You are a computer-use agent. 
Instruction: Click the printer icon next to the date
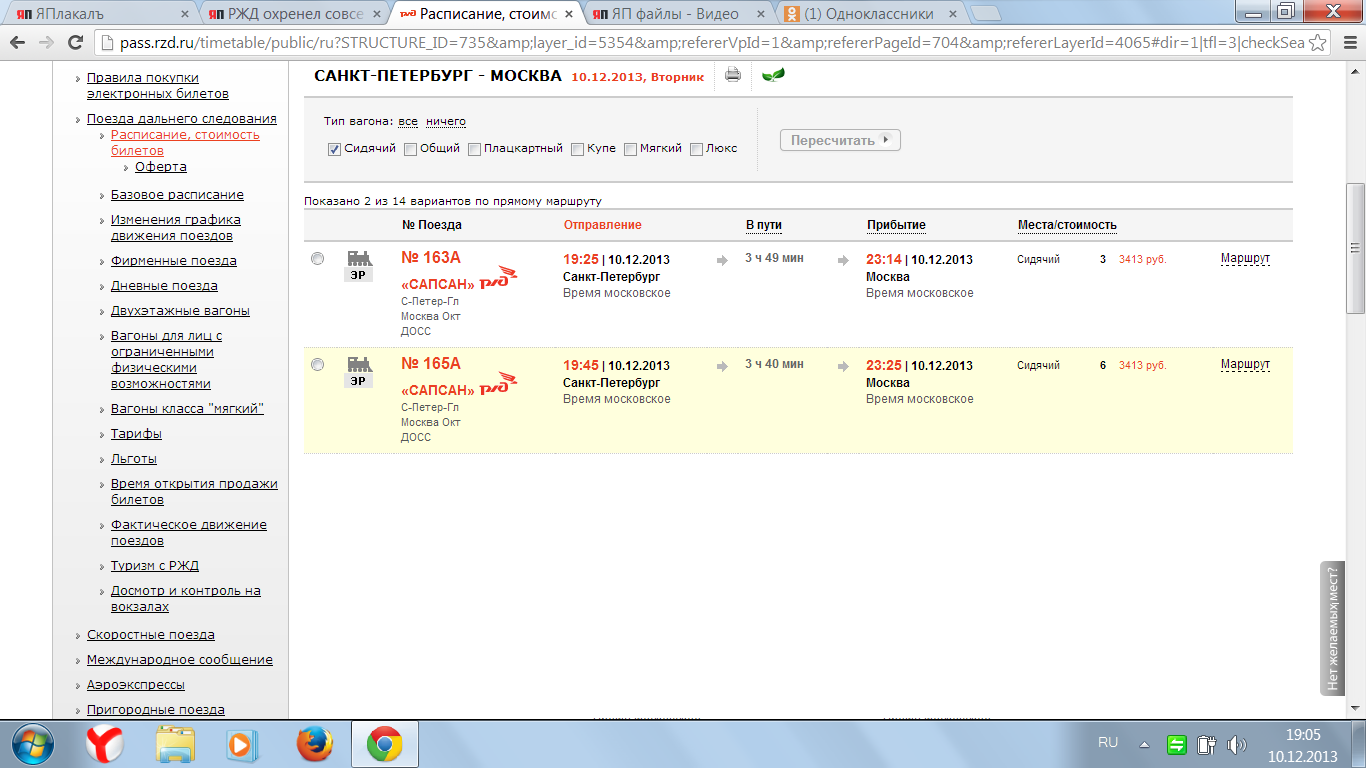point(733,75)
